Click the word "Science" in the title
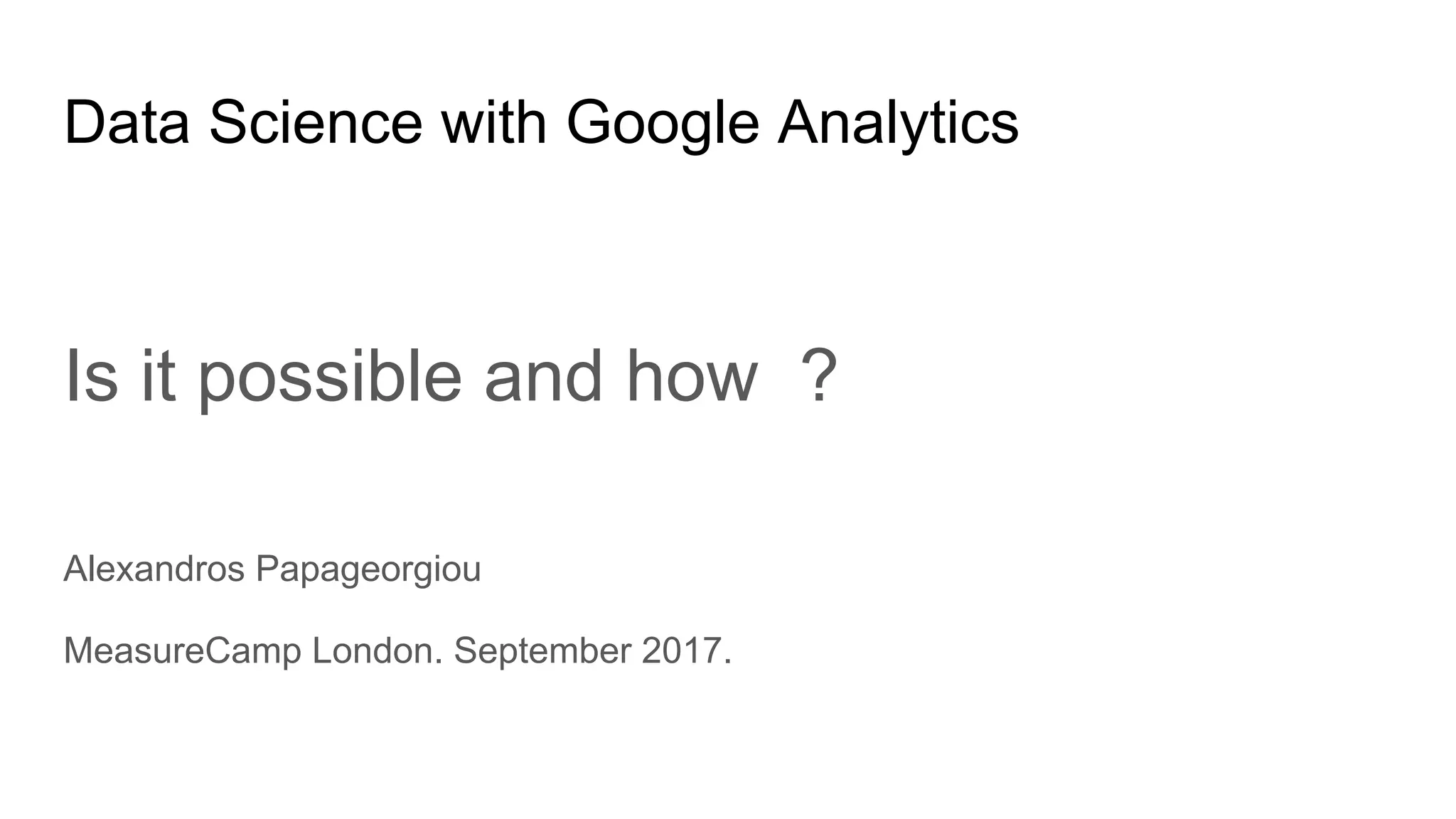The width and height of the screenshot is (1456, 819). (x=316, y=122)
